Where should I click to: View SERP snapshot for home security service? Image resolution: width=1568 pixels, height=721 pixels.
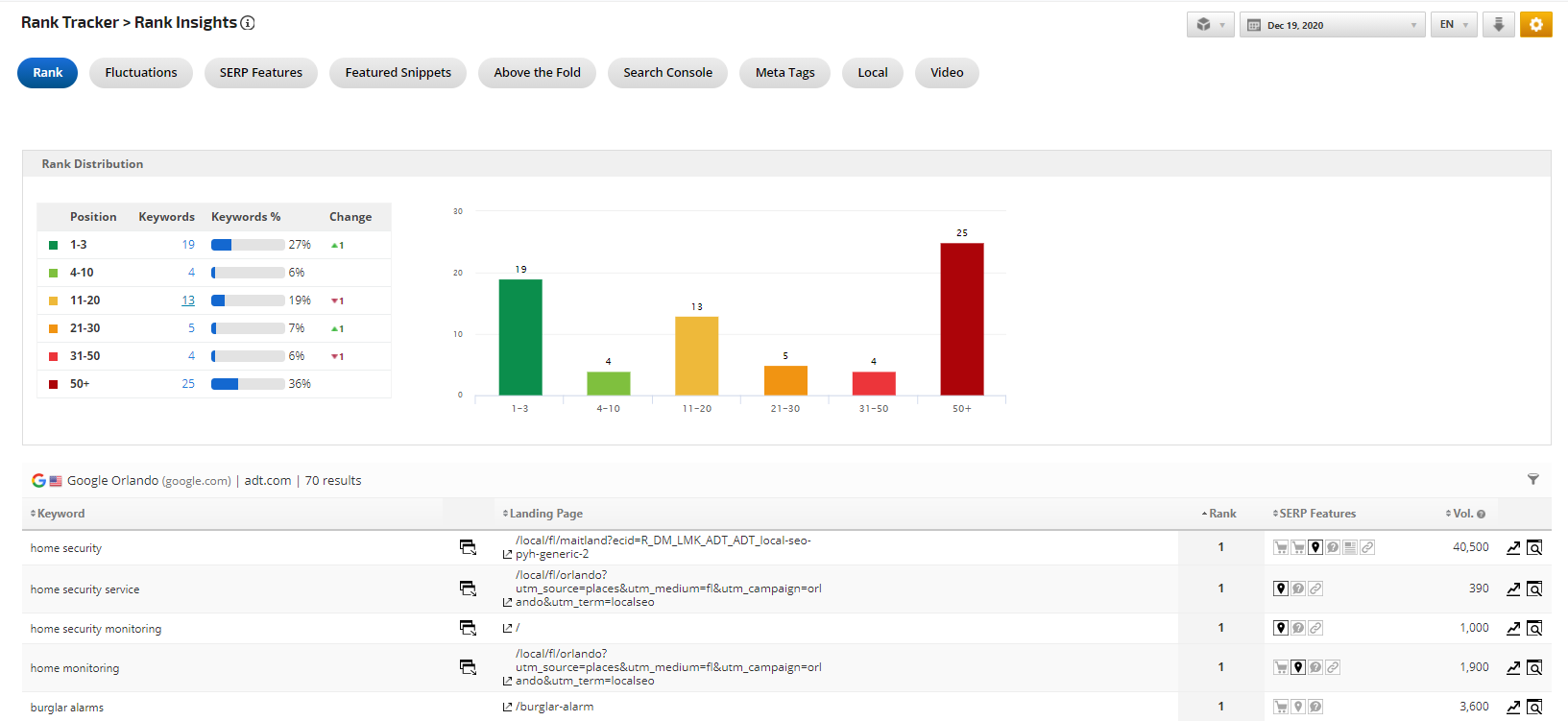click(x=1534, y=589)
